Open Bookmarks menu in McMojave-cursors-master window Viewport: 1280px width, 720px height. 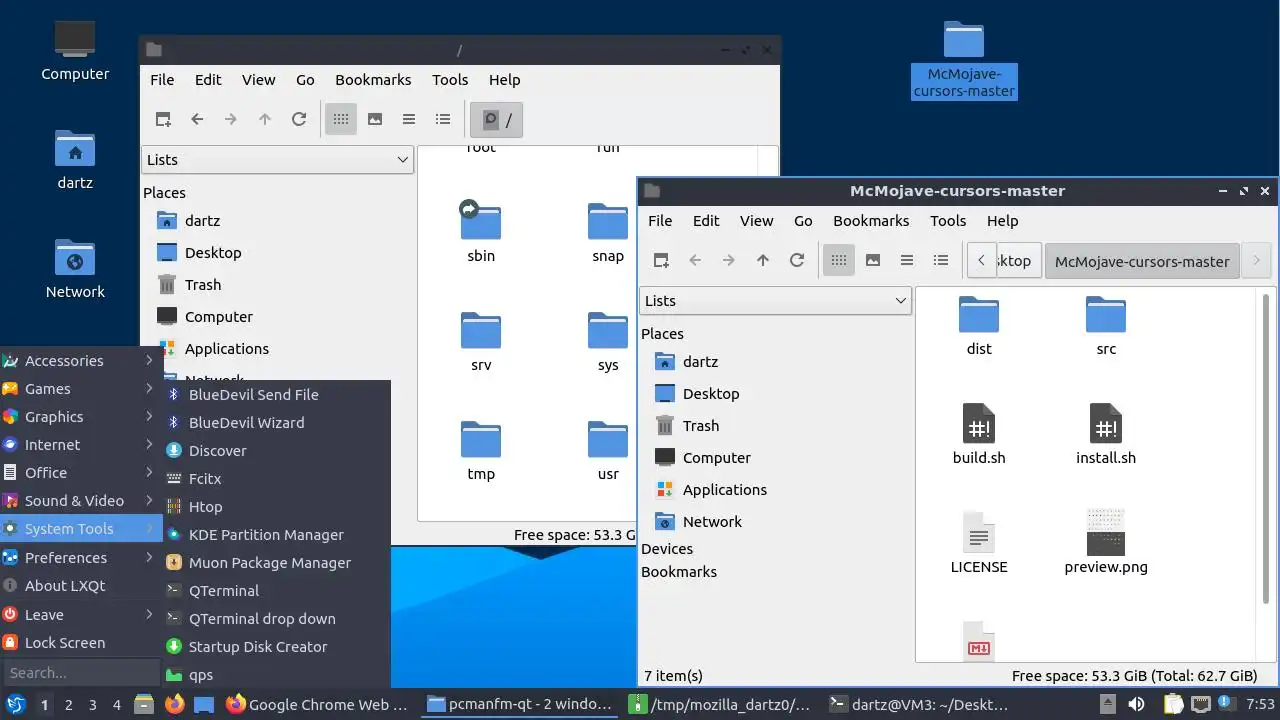(x=871, y=220)
